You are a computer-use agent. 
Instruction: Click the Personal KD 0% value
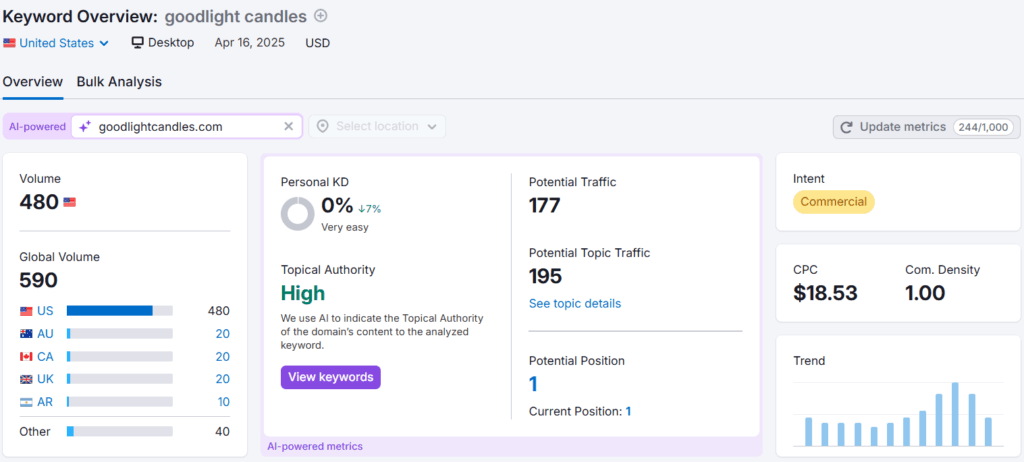pyautogui.click(x=337, y=206)
